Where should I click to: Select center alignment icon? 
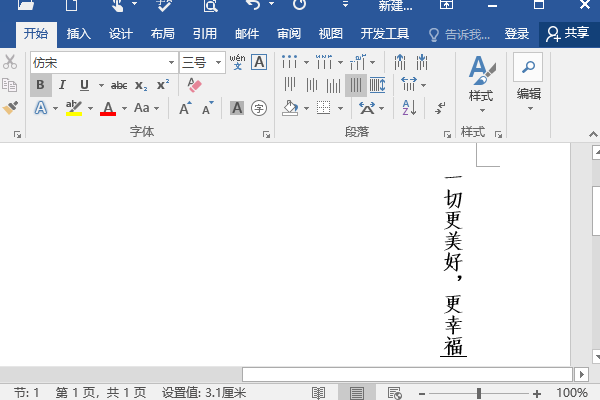click(x=312, y=85)
